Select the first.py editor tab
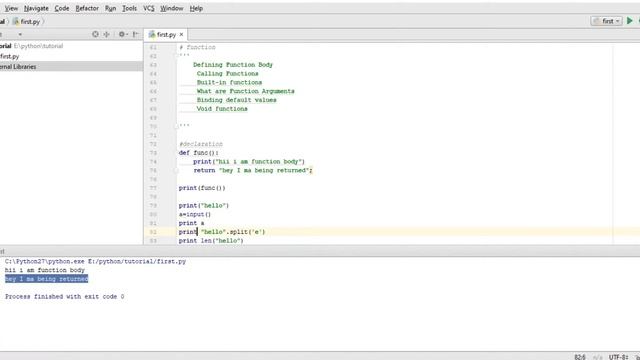 tap(166, 35)
